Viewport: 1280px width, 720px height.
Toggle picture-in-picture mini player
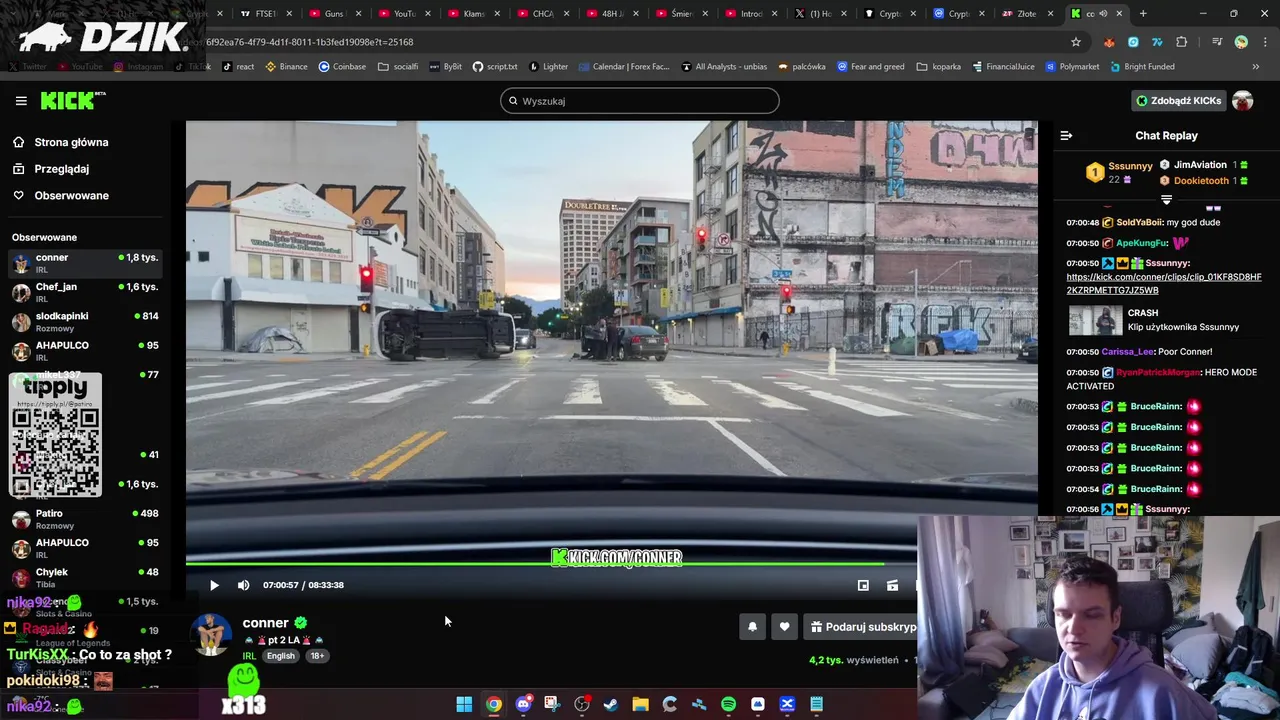(863, 585)
